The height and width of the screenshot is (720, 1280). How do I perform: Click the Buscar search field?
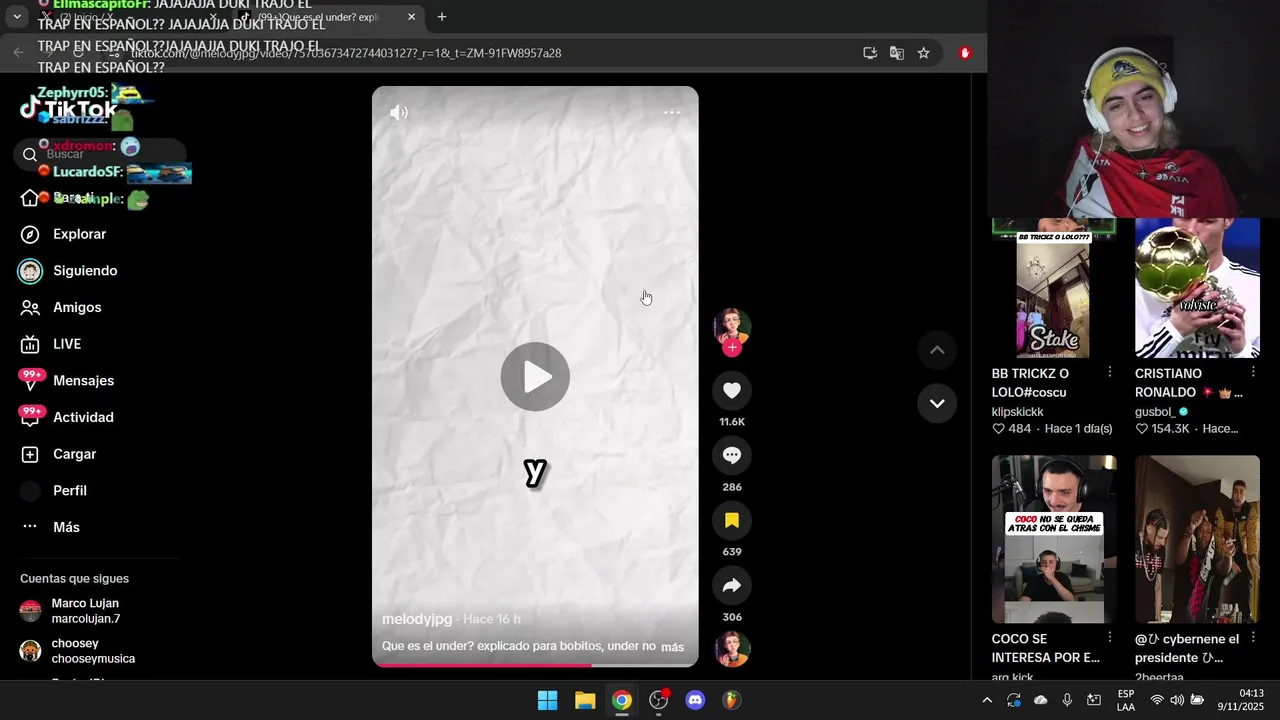(x=100, y=154)
